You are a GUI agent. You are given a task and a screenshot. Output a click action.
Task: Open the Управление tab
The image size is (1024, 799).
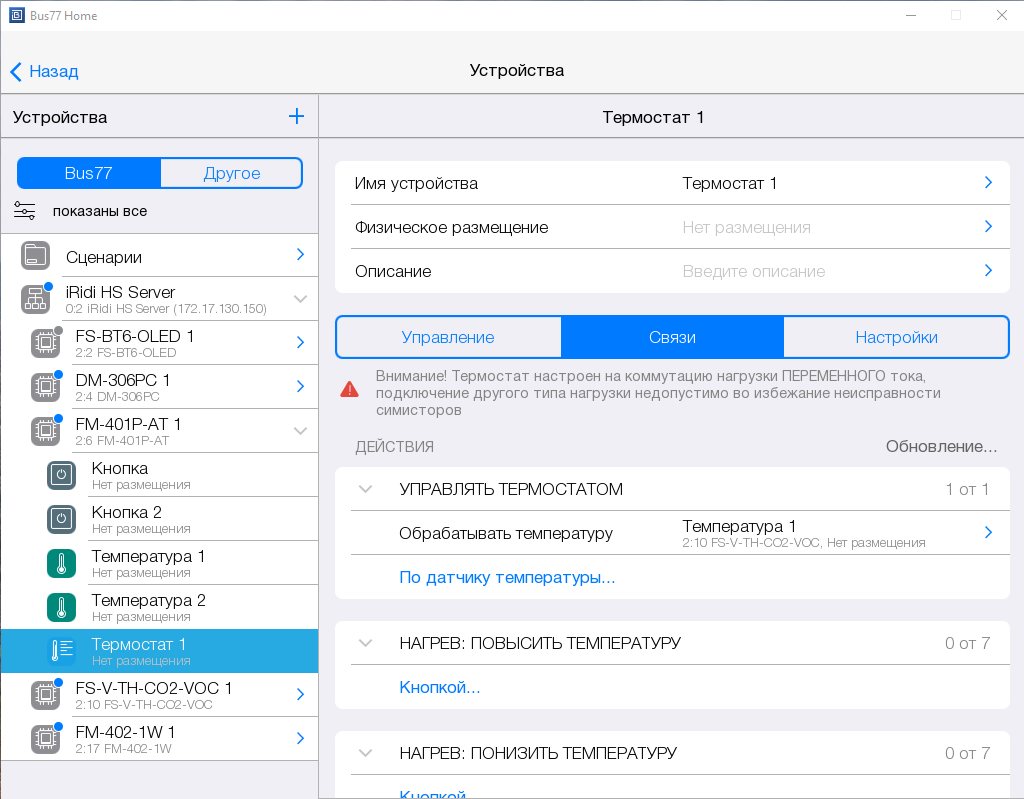[x=448, y=337]
